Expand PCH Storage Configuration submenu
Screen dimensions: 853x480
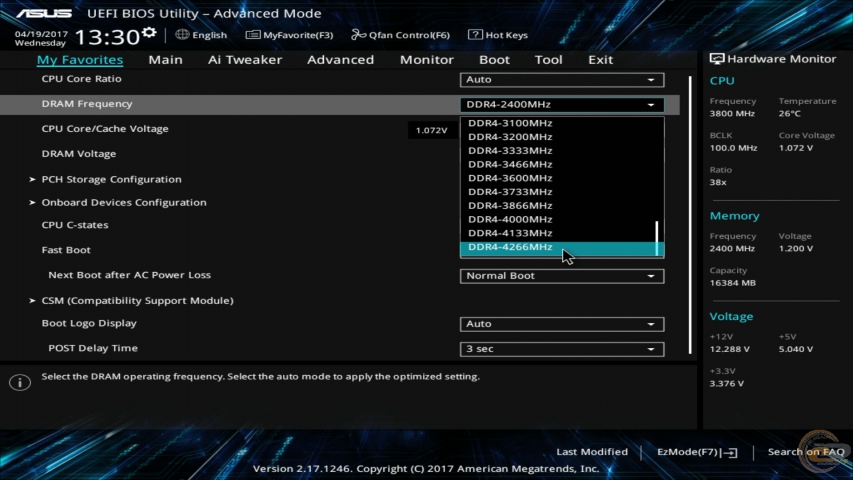[112, 179]
